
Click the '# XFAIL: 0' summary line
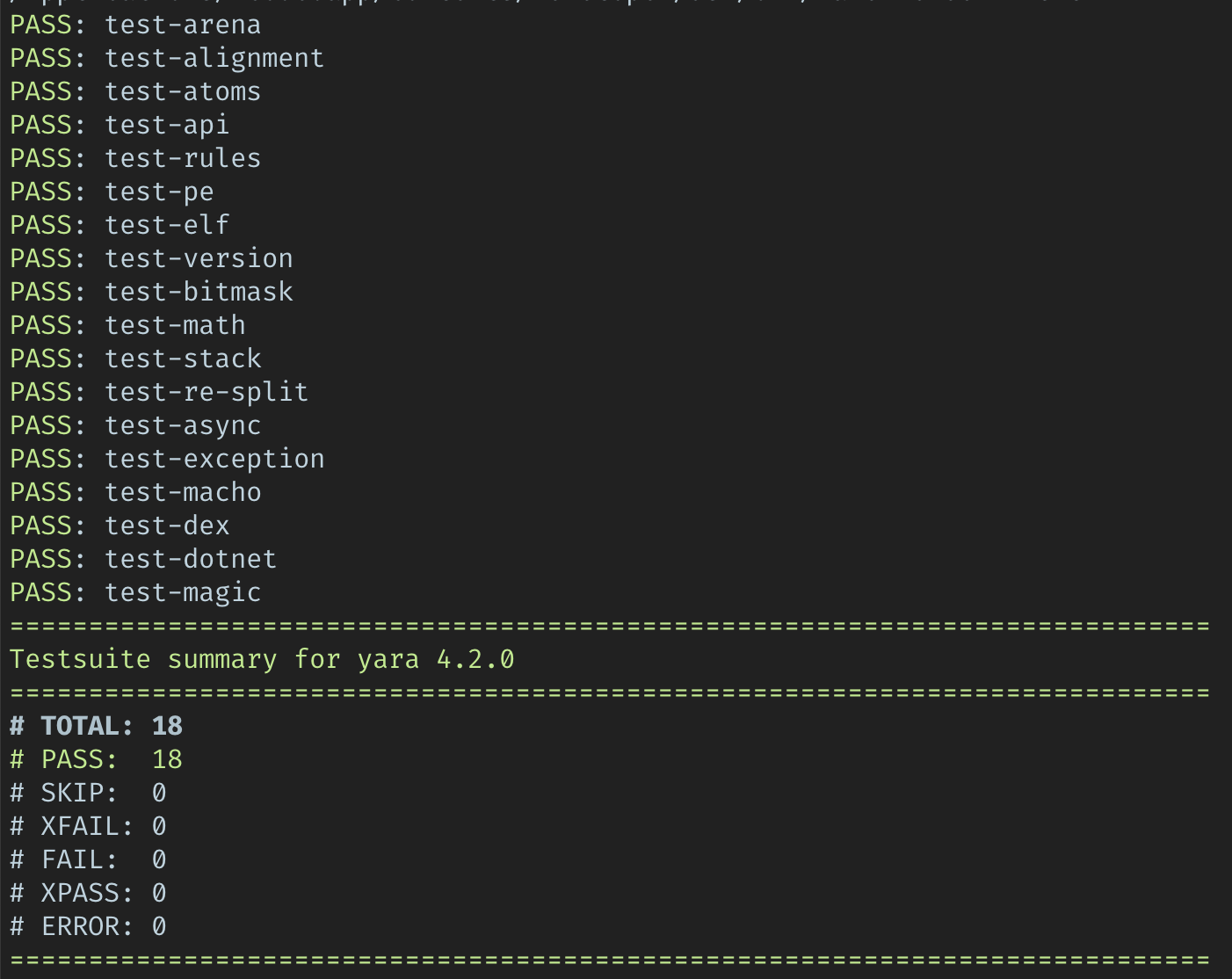[88, 826]
